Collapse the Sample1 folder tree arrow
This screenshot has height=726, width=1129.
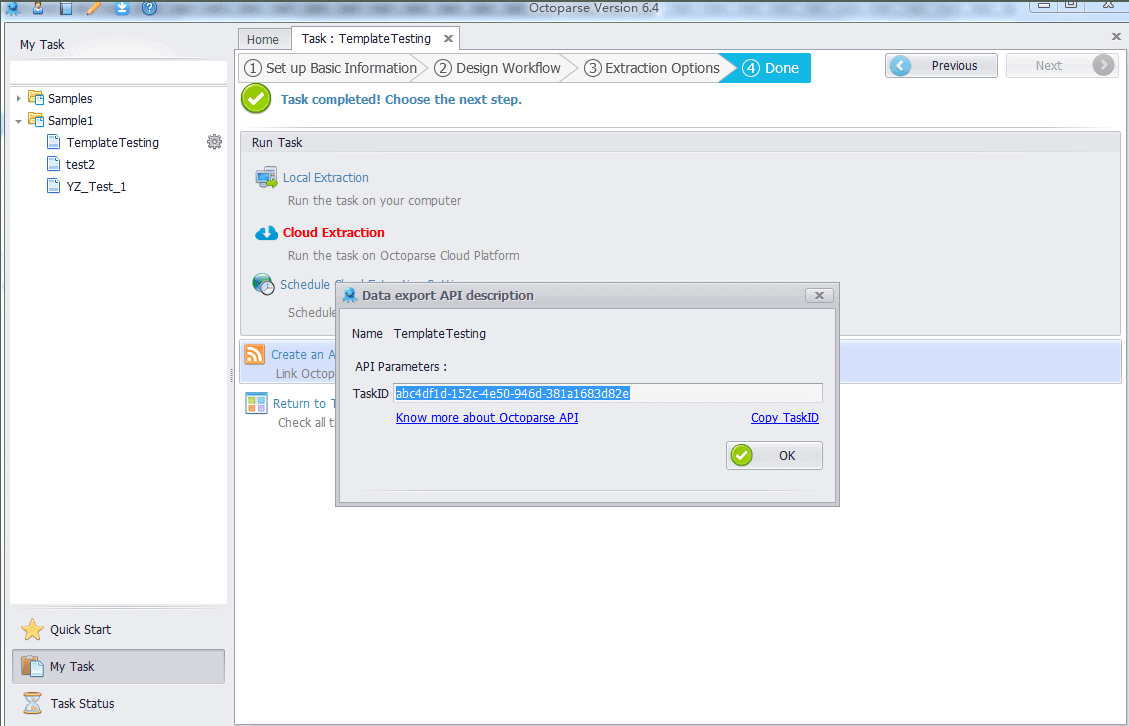click(x=19, y=121)
